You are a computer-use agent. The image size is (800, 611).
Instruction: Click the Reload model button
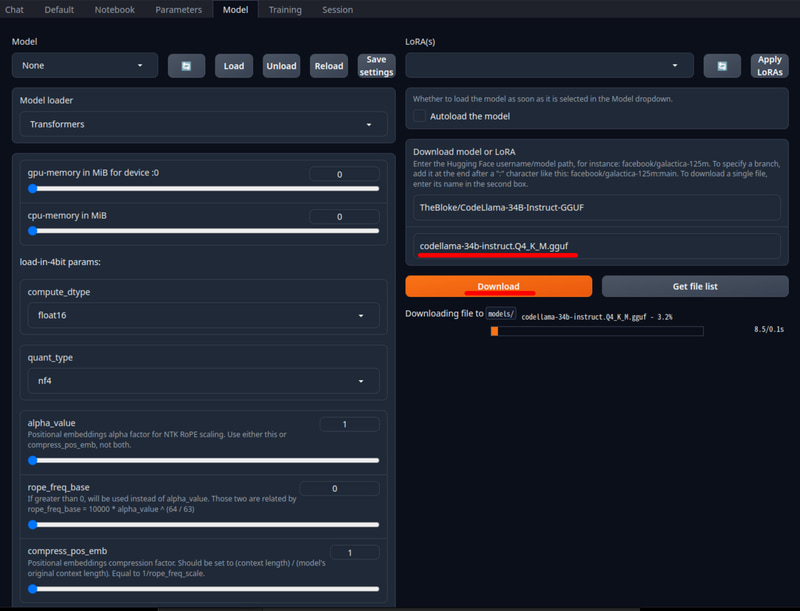[329, 66]
